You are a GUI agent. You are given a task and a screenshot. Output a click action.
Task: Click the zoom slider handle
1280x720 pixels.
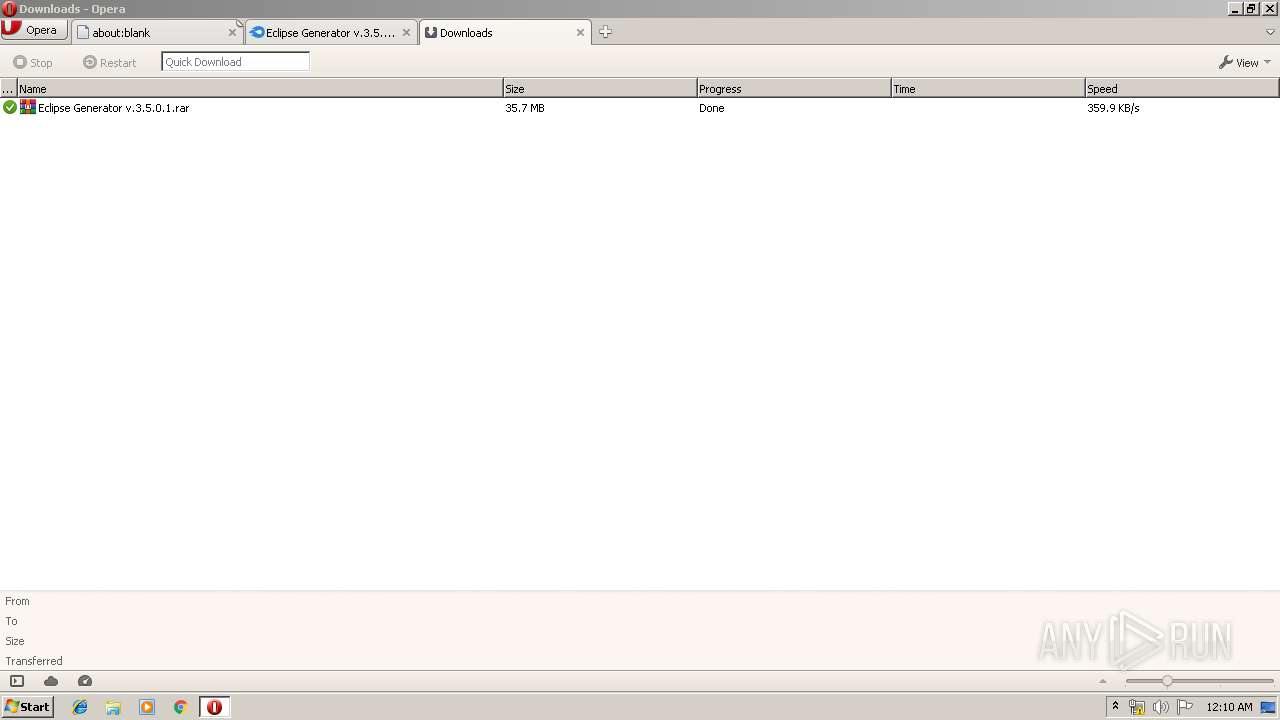[1167, 681]
